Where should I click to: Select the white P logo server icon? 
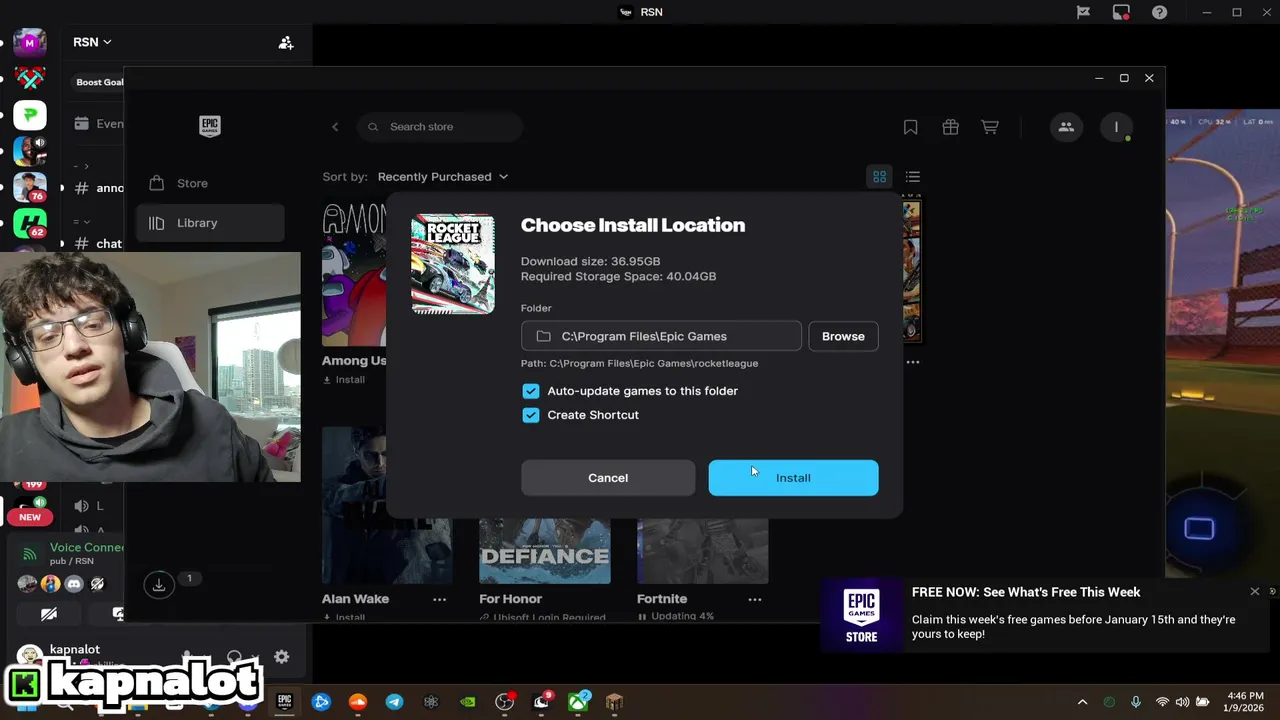pos(30,115)
